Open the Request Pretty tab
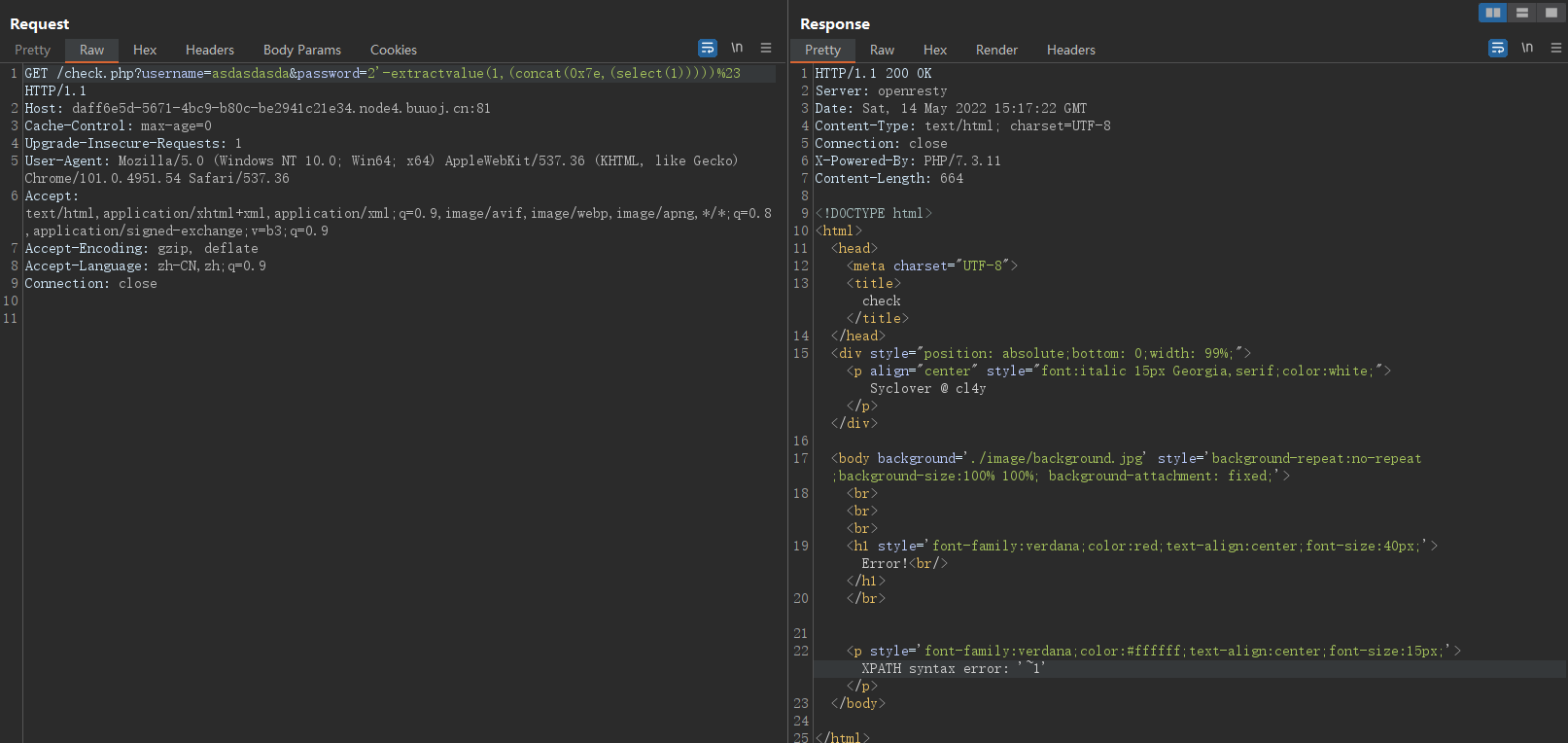 [32, 50]
